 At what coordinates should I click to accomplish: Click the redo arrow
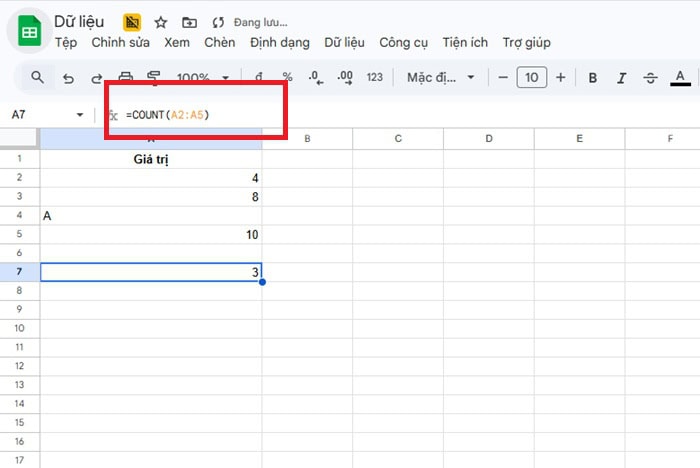tap(97, 78)
